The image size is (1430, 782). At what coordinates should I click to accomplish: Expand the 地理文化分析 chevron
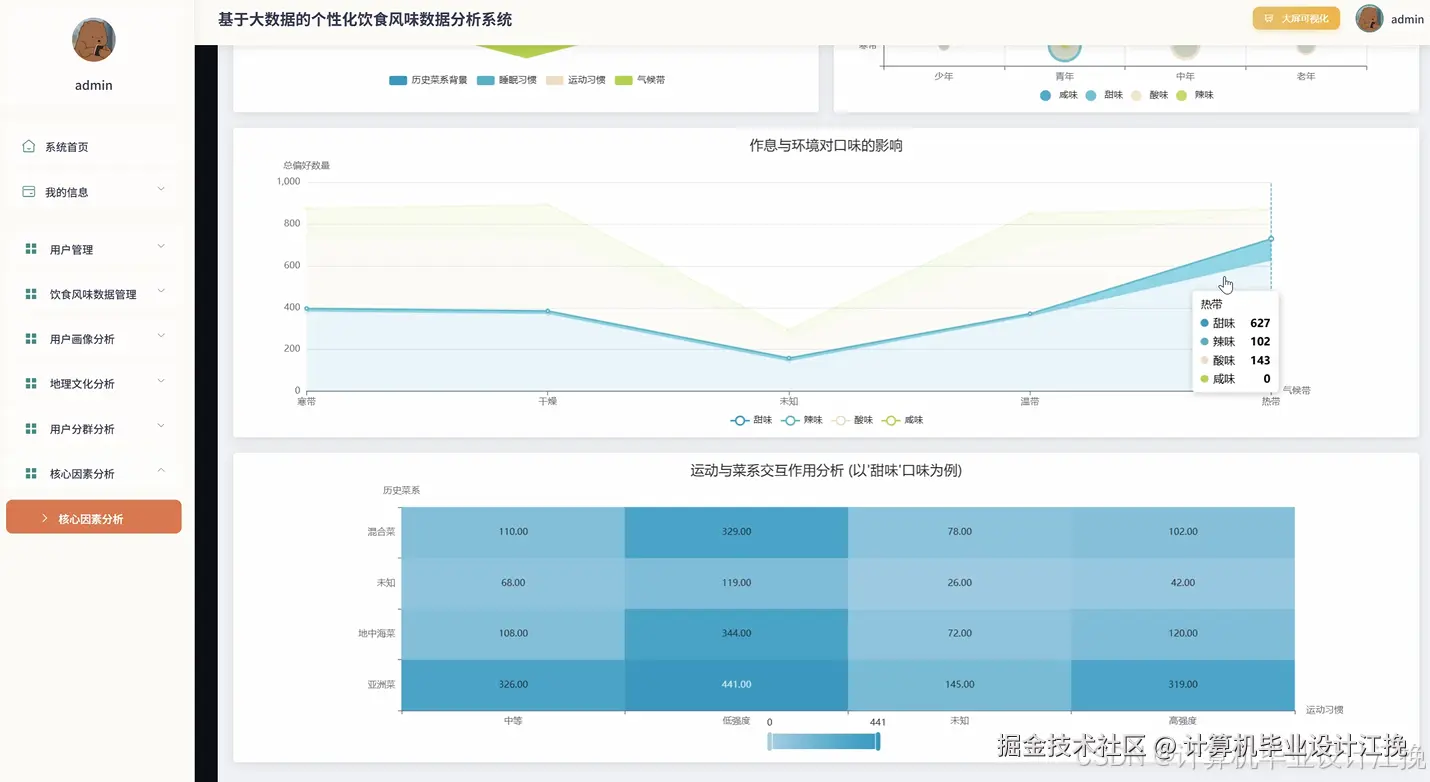(161, 381)
